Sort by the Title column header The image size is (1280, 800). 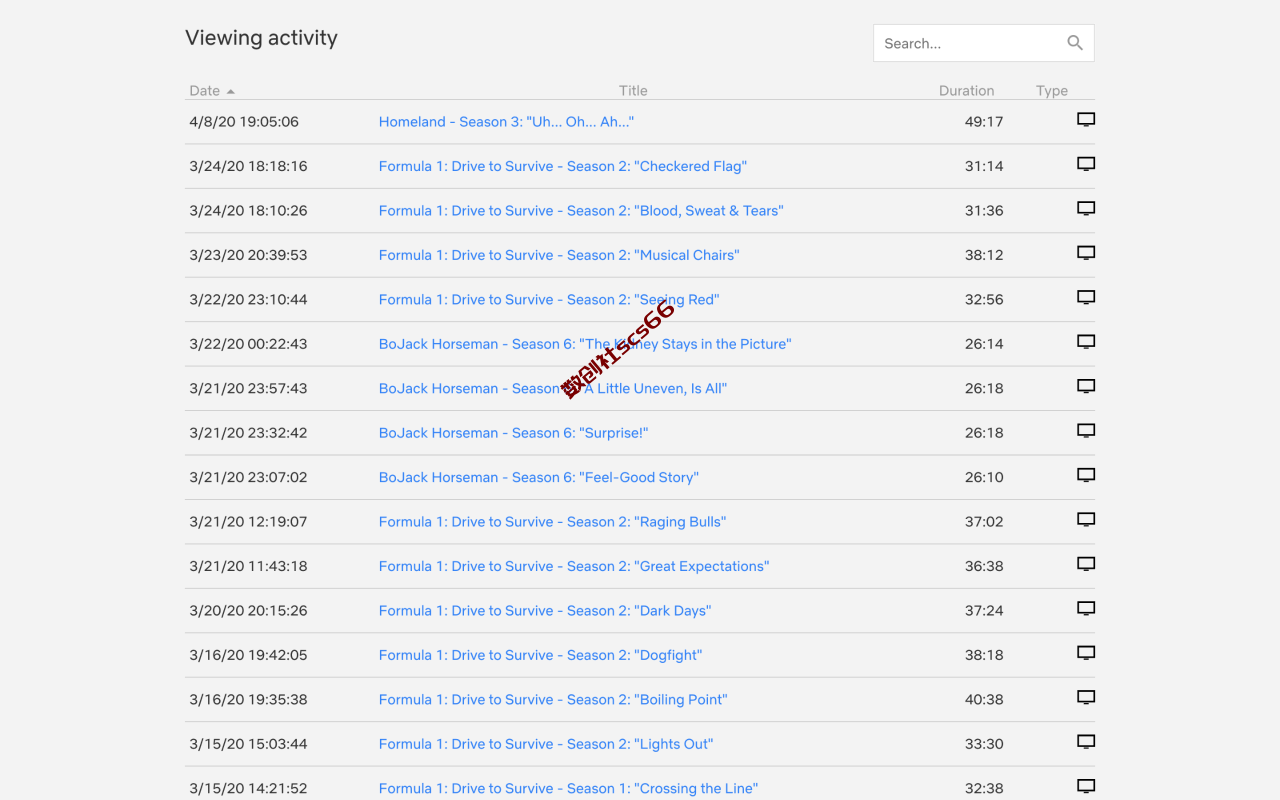(x=633, y=91)
